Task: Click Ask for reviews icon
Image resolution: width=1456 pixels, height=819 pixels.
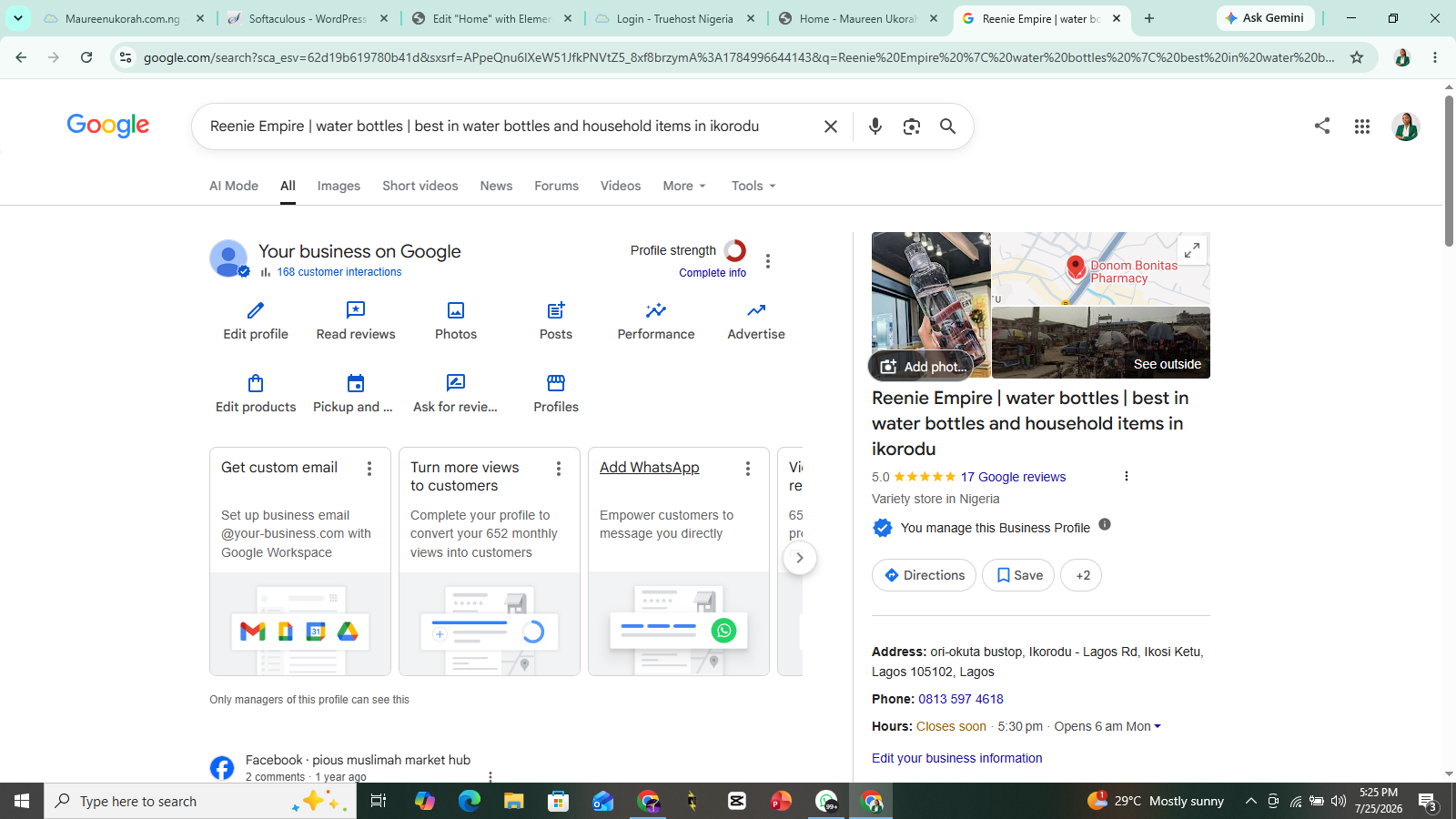Action: (x=456, y=383)
